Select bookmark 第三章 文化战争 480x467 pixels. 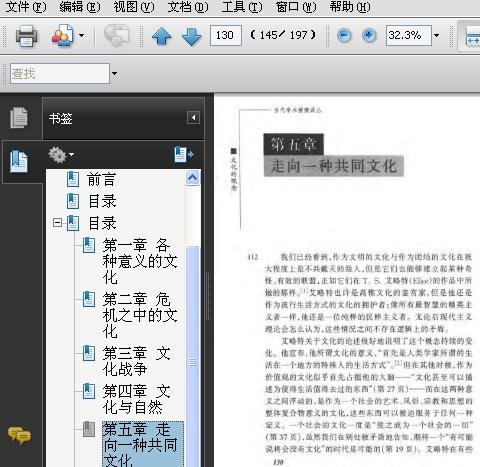click(137, 361)
